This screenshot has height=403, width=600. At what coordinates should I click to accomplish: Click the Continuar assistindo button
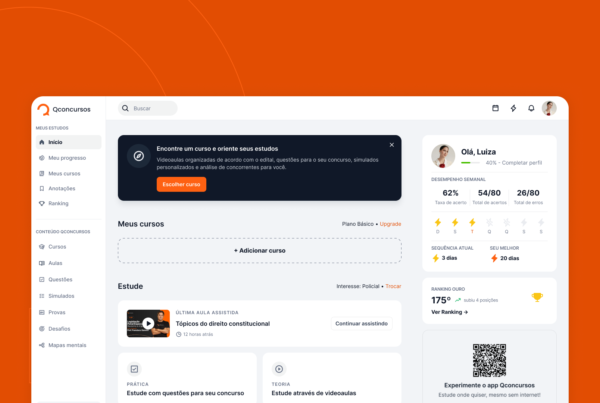362,324
